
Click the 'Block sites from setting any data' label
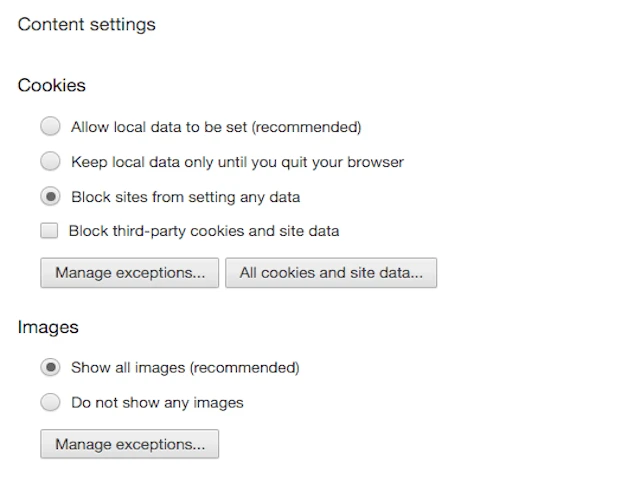(185, 197)
